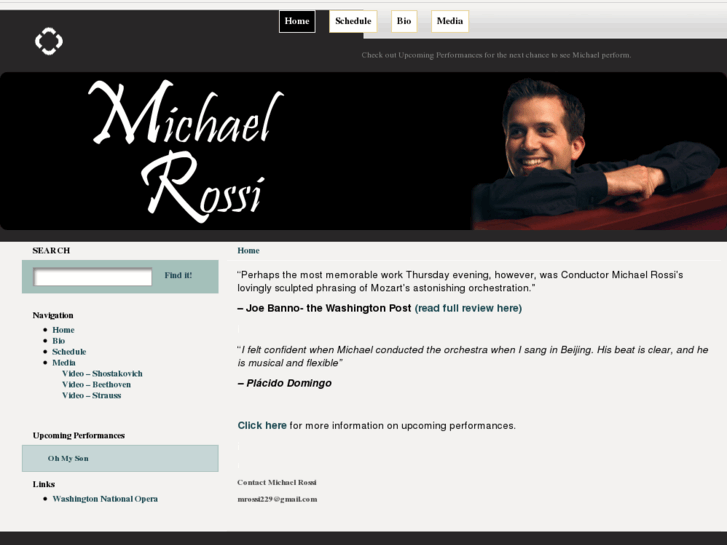
Task: Click the circular site logo icon
Action: click(x=49, y=41)
